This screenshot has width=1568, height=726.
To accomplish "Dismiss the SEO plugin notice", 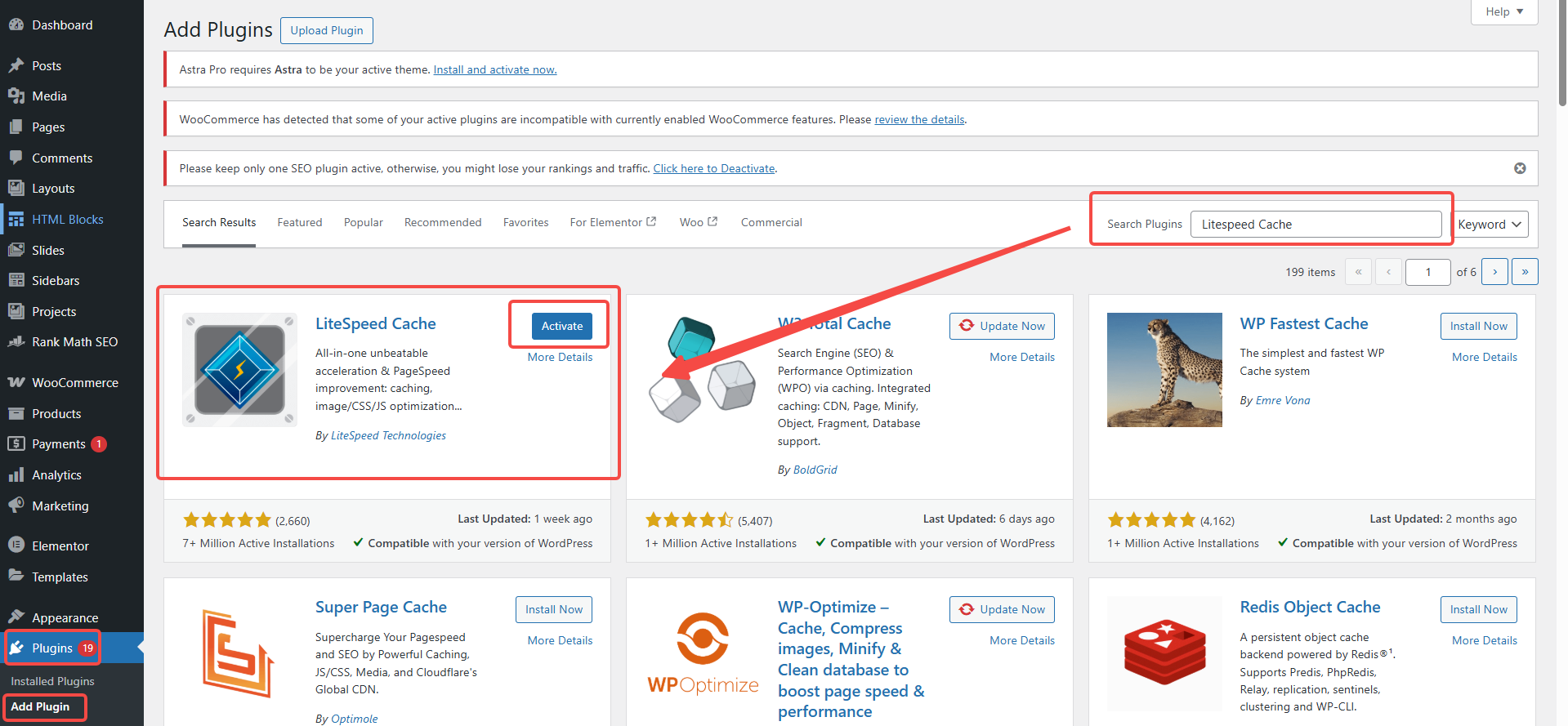I will 1520,168.
